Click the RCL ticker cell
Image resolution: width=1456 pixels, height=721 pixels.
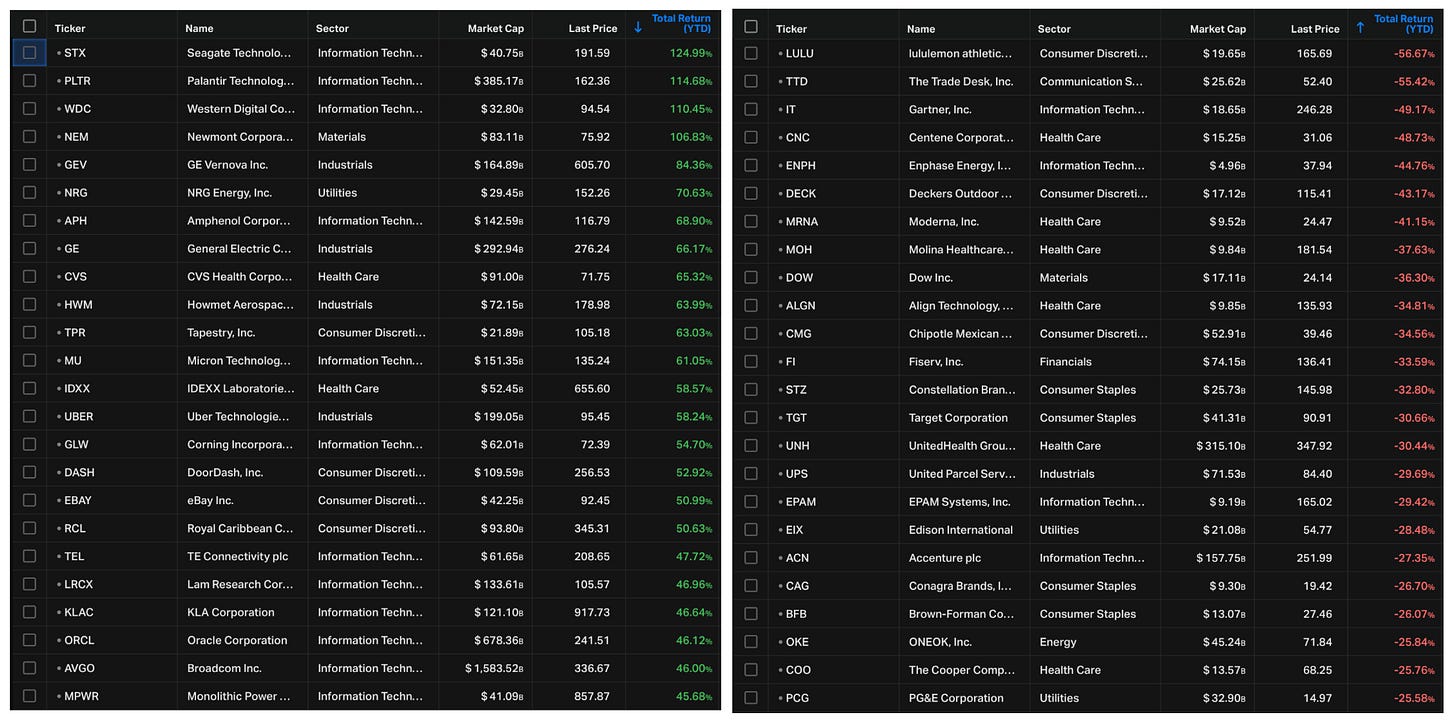click(x=74, y=528)
